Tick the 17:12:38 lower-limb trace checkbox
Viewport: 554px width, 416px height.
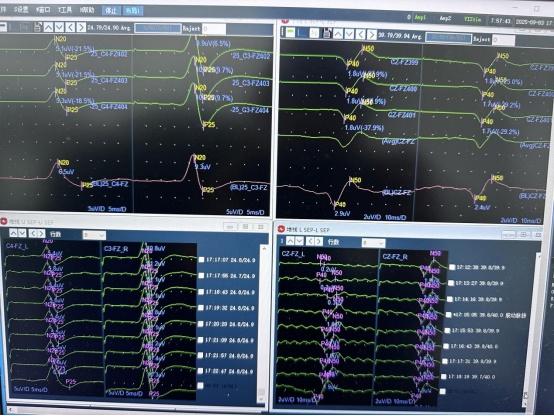[x=452, y=267]
